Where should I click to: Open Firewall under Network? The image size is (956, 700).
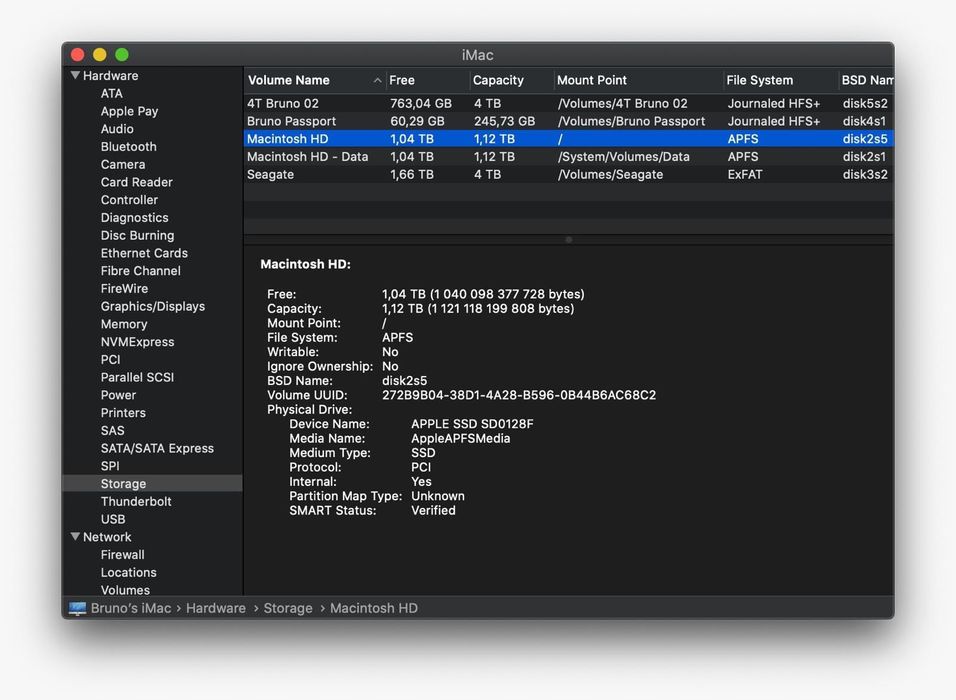(x=123, y=554)
